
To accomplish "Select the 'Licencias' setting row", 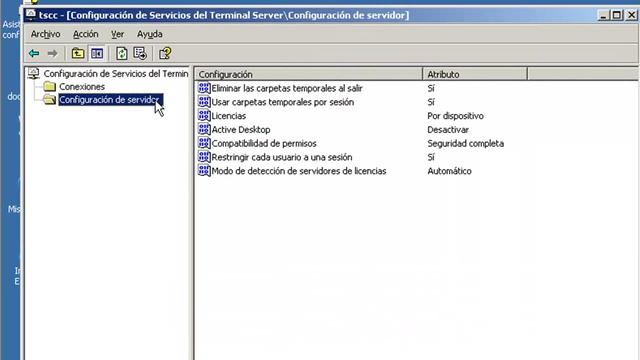I will [229, 116].
